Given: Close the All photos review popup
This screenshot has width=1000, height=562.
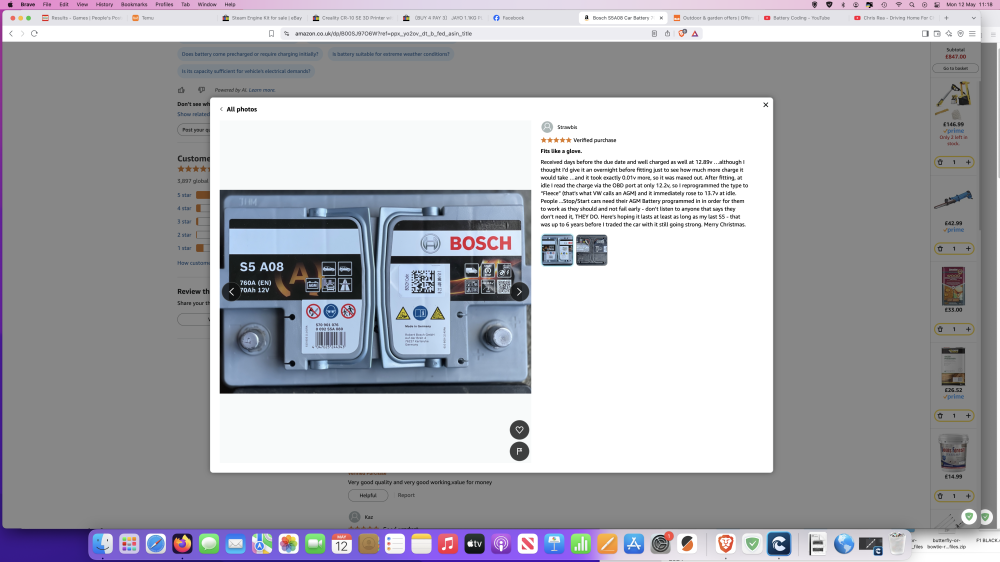Looking at the screenshot, I should [765, 105].
